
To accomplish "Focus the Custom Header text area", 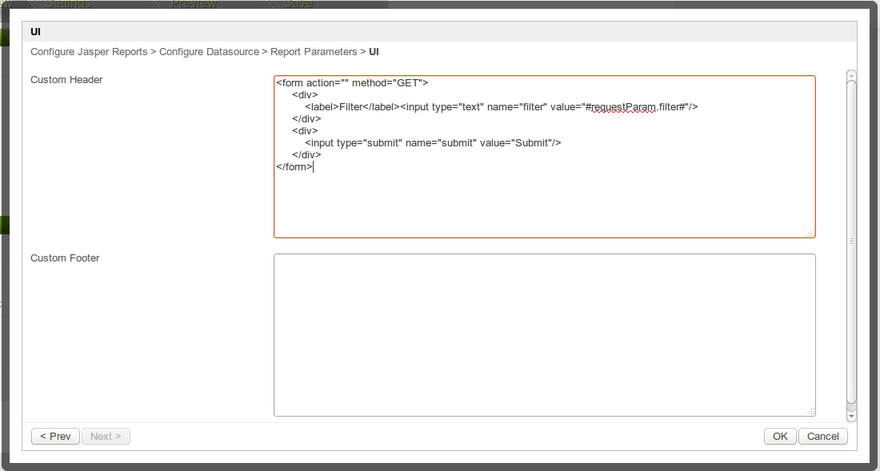I will pyautogui.click(x=544, y=200).
